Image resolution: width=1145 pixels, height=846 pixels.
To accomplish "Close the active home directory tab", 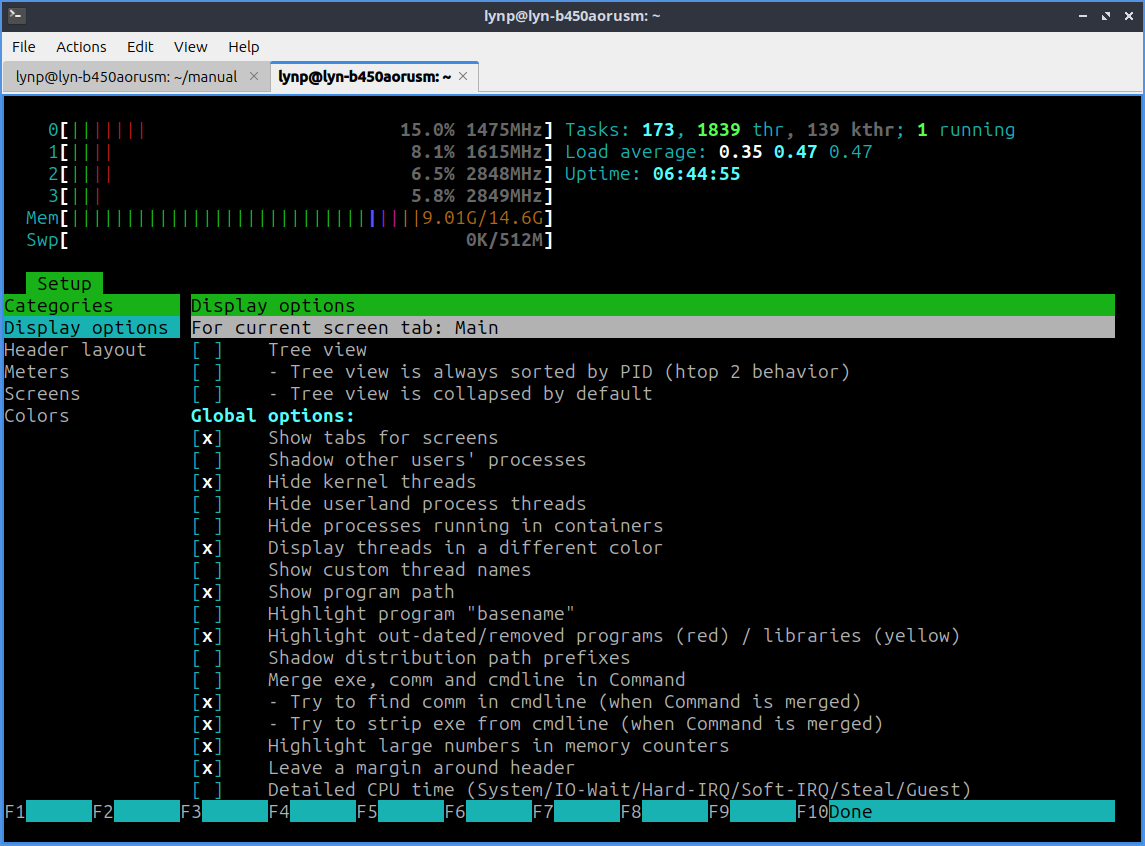I will 465,76.
